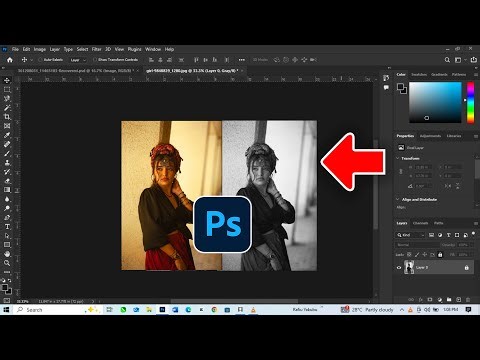The height and width of the screenshot is (360, 480).
Task: Create a new group with folder icon
Action: pos(449,300)
